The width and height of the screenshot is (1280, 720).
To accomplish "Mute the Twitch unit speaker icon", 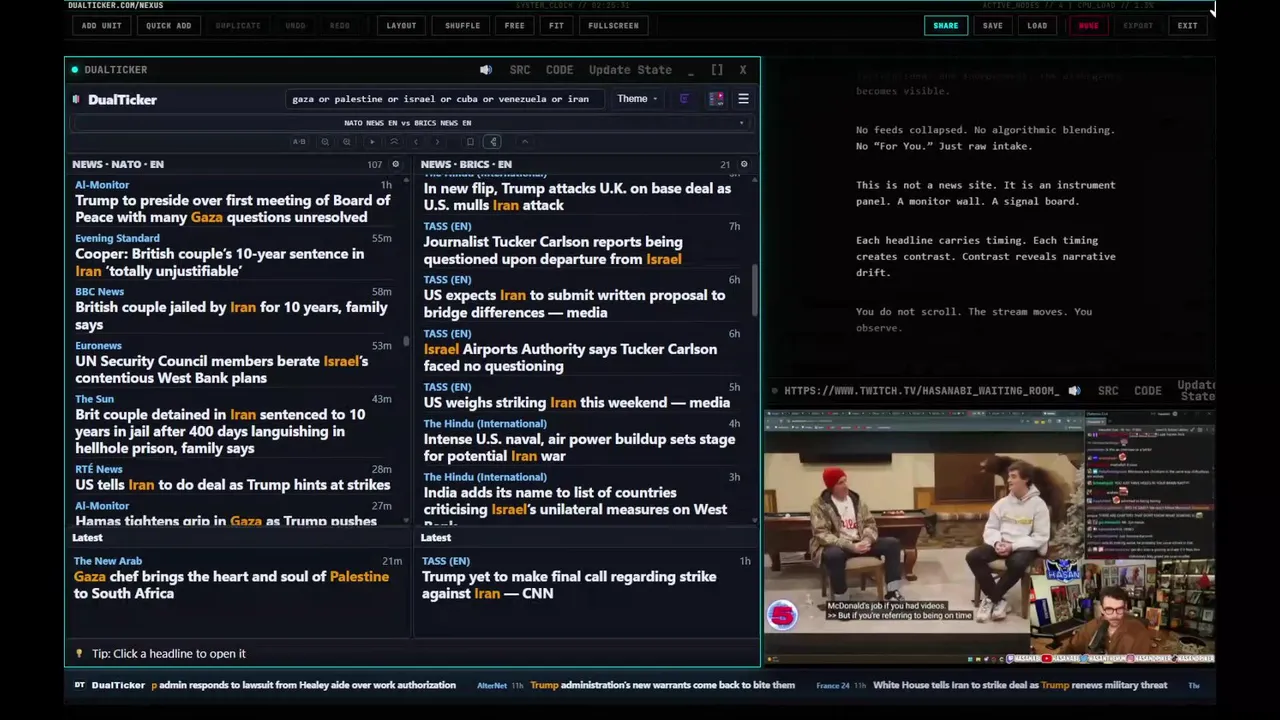I will click(x=1074, y=391).
